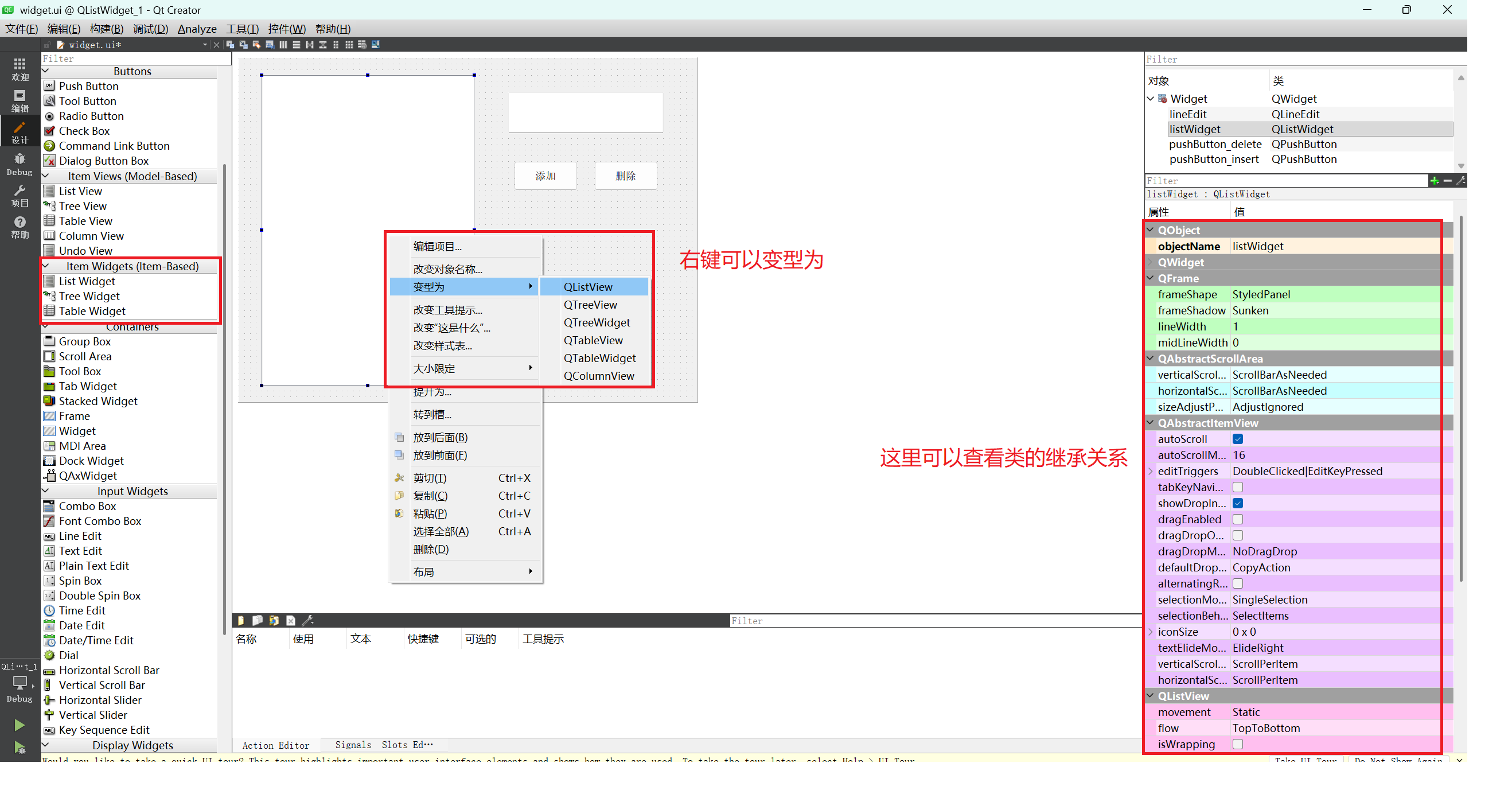Toggle the autoScroll checkbox
Viewport: 1512px width, 794px height.
point(1237,439)
